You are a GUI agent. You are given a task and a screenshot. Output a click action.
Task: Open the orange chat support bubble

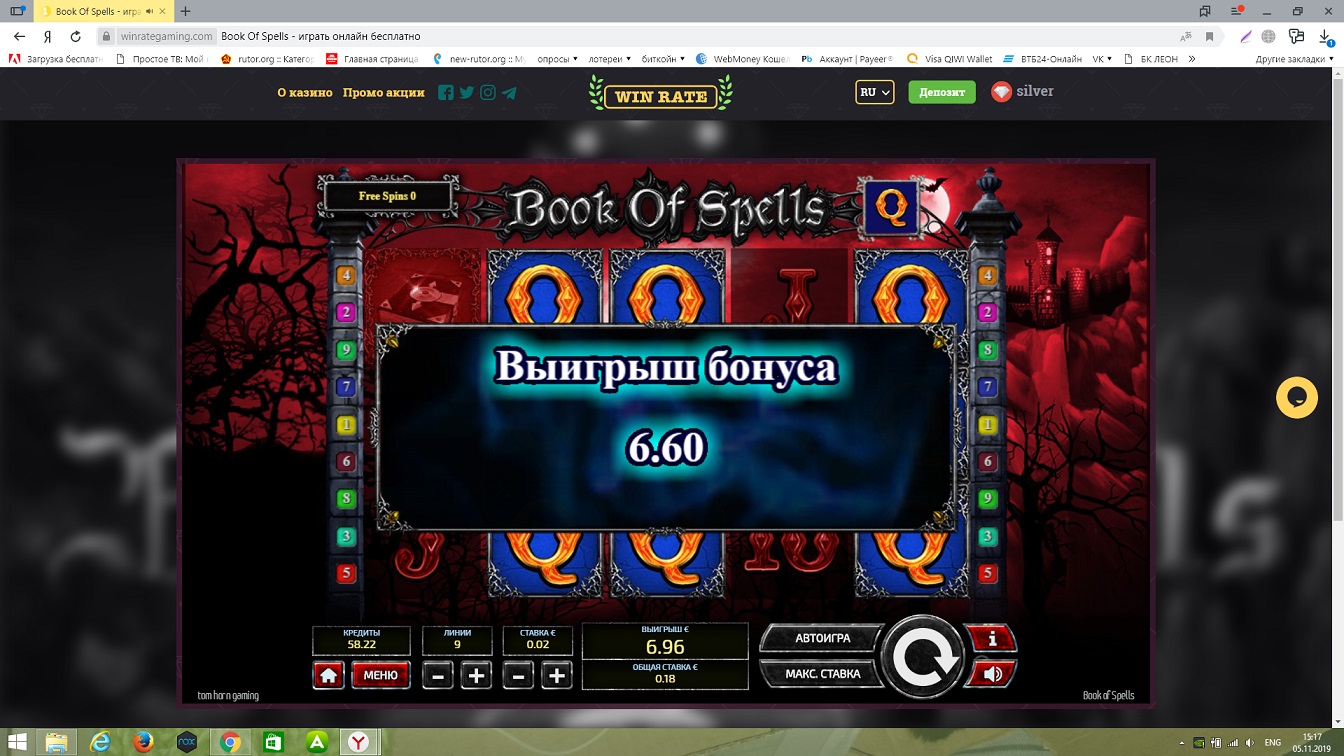pos(1296,398)
